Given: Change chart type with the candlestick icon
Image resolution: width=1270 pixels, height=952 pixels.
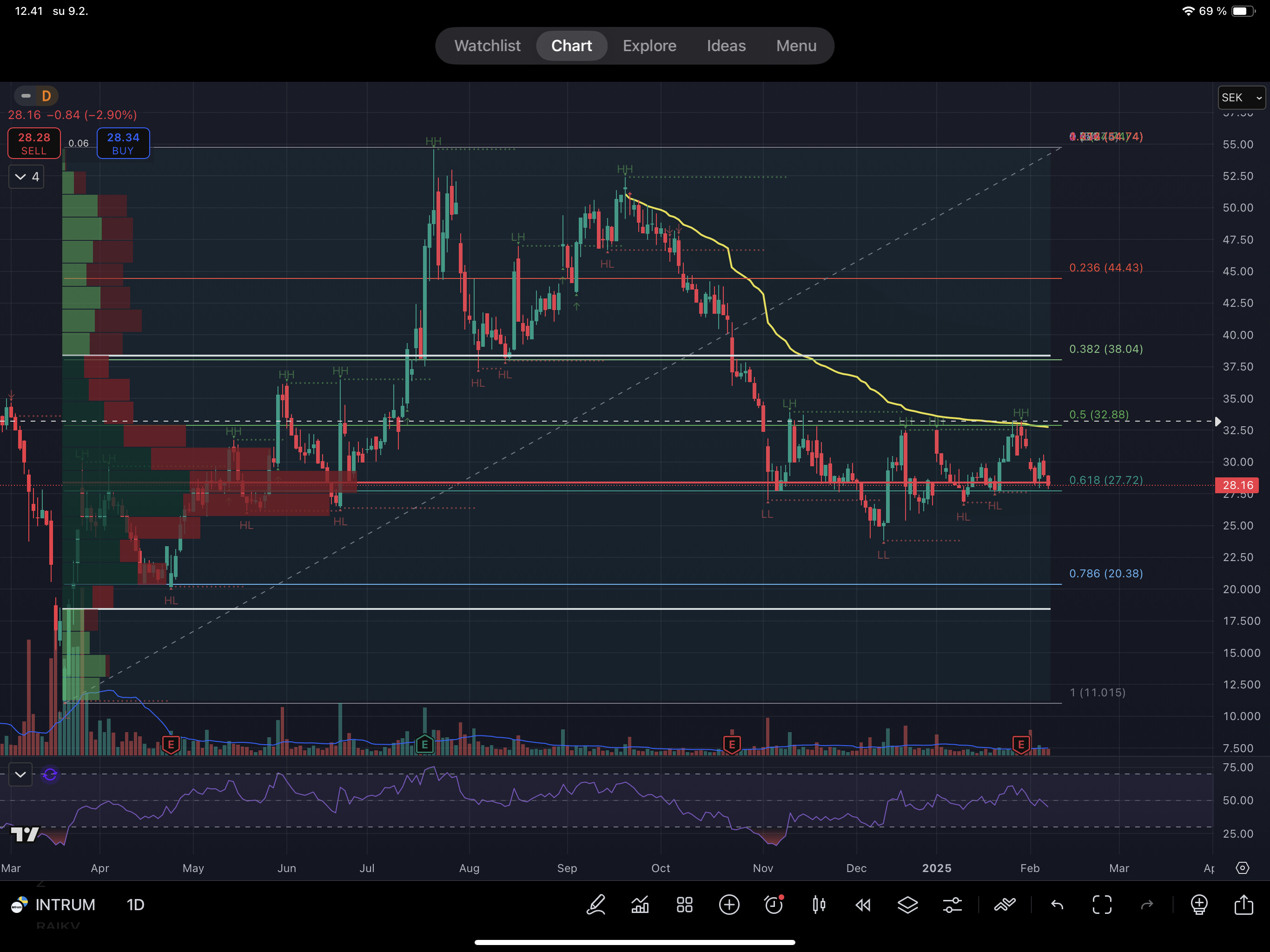Looking at the screenshot, I should point(819,905).
